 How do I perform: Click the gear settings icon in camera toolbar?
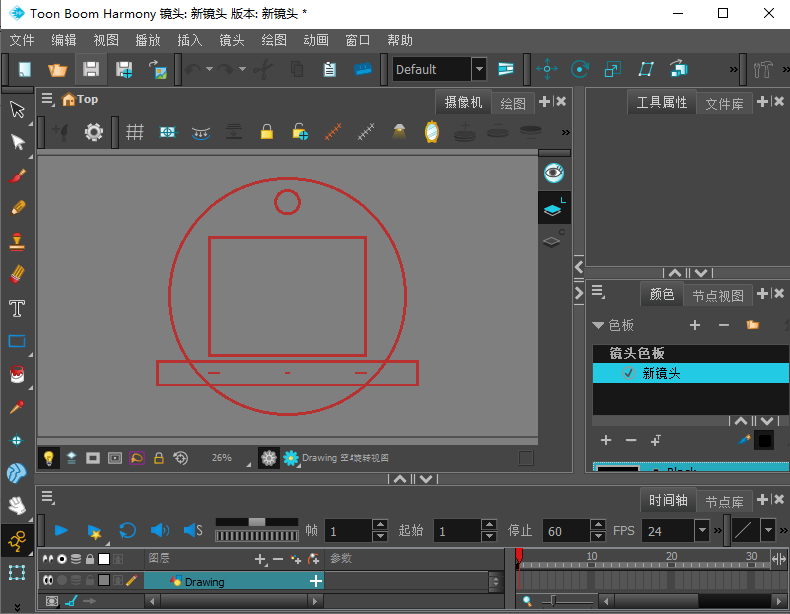tap(94, 132)
